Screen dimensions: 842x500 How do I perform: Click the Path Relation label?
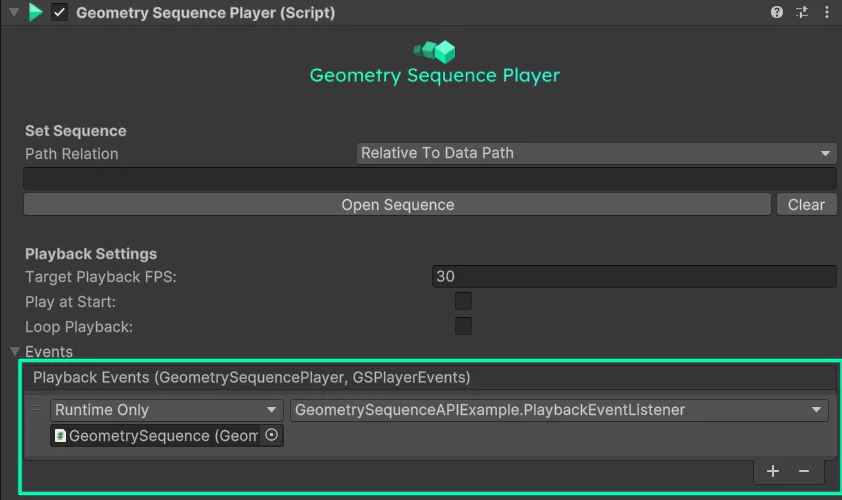point(71,154)
